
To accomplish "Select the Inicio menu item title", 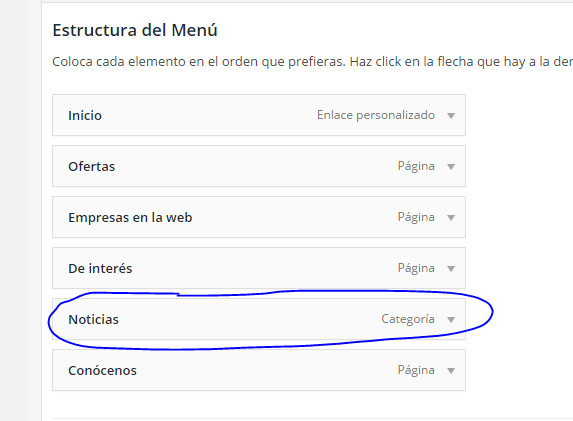I will (85, 115).
